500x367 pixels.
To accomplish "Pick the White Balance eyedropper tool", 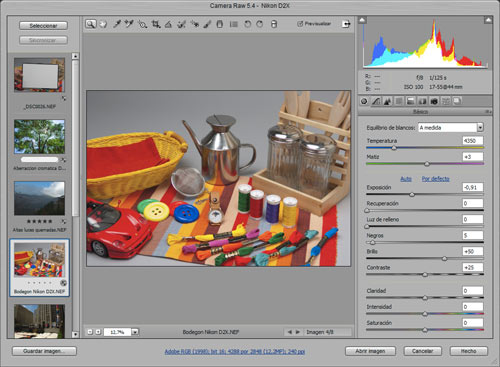I will [117, 24].
